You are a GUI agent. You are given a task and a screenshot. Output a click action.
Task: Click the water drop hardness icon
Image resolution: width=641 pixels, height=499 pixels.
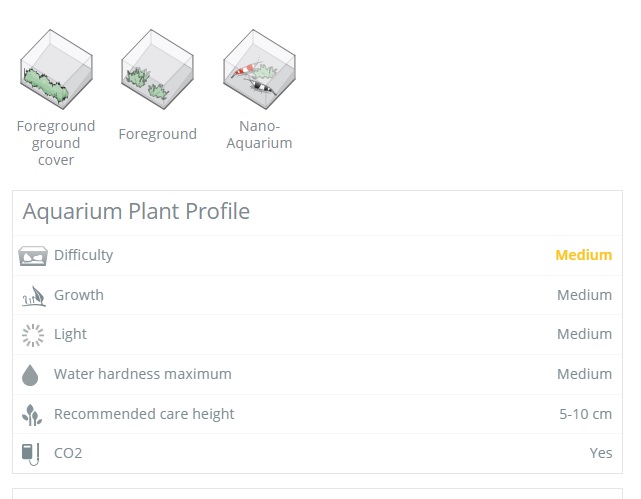(x=32, y=375)
